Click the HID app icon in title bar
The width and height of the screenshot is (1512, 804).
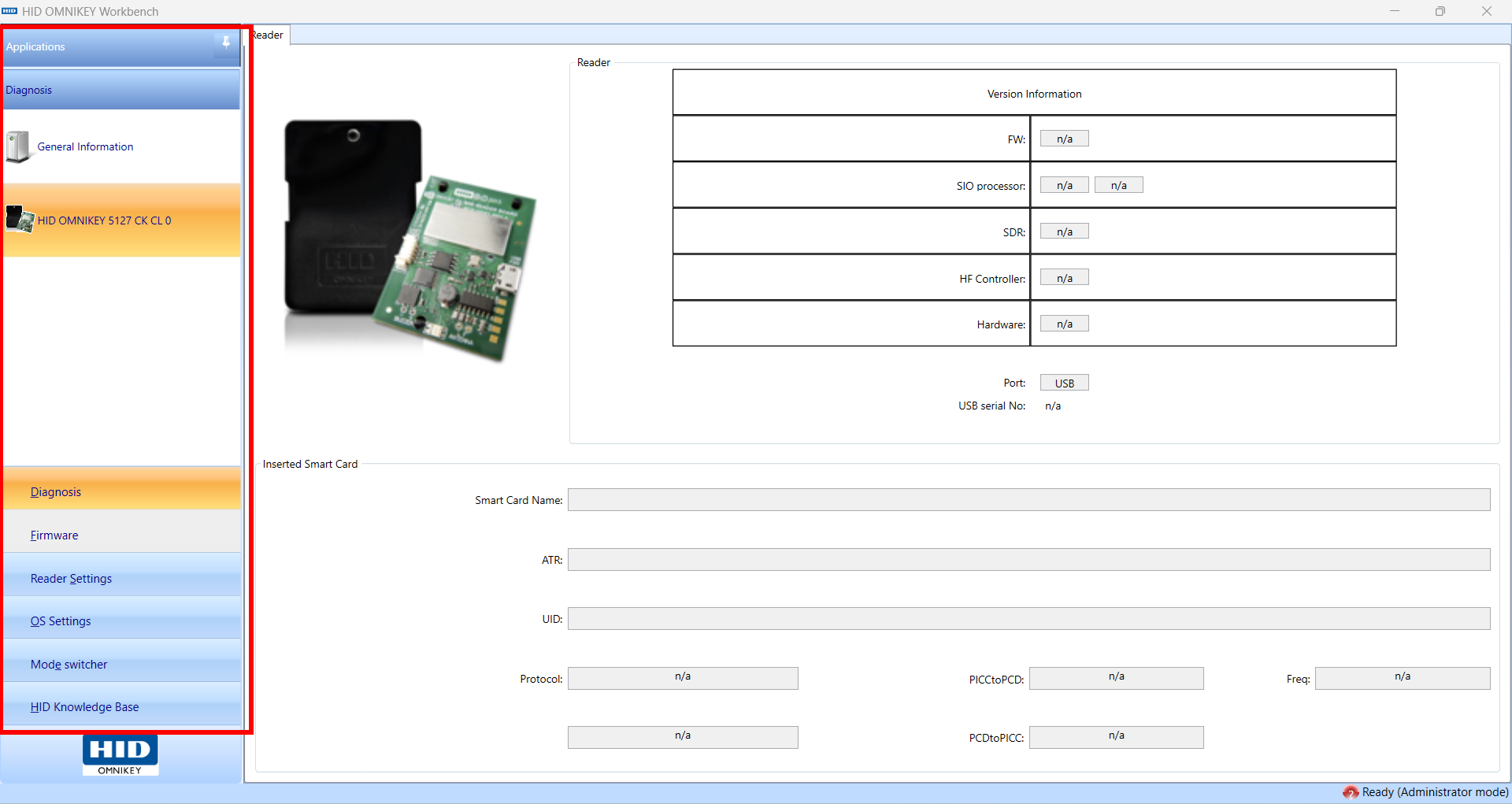point(9,11)
